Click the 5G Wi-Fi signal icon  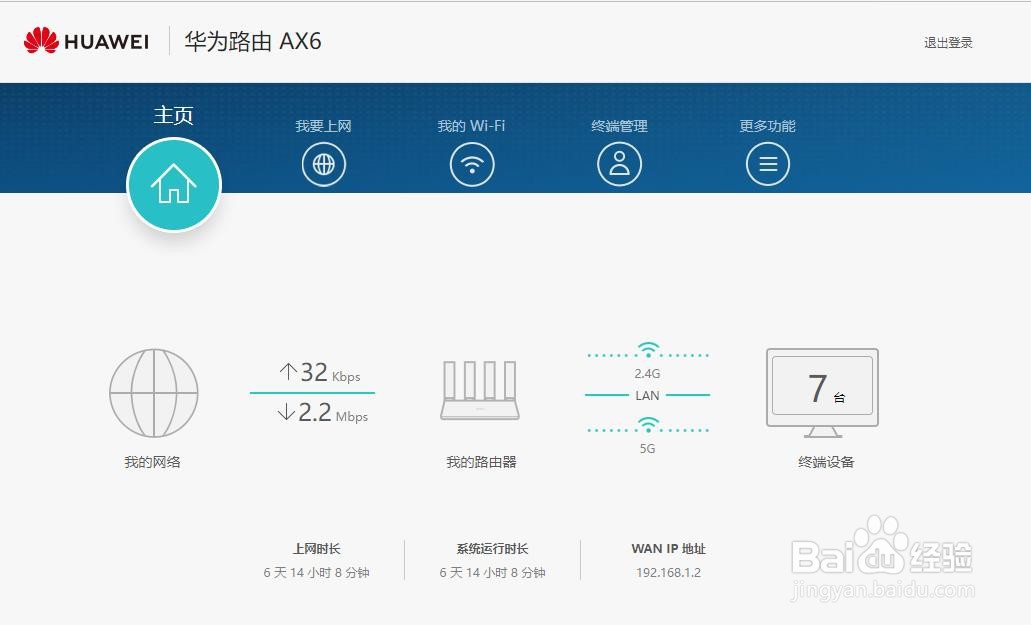[648, 425]
